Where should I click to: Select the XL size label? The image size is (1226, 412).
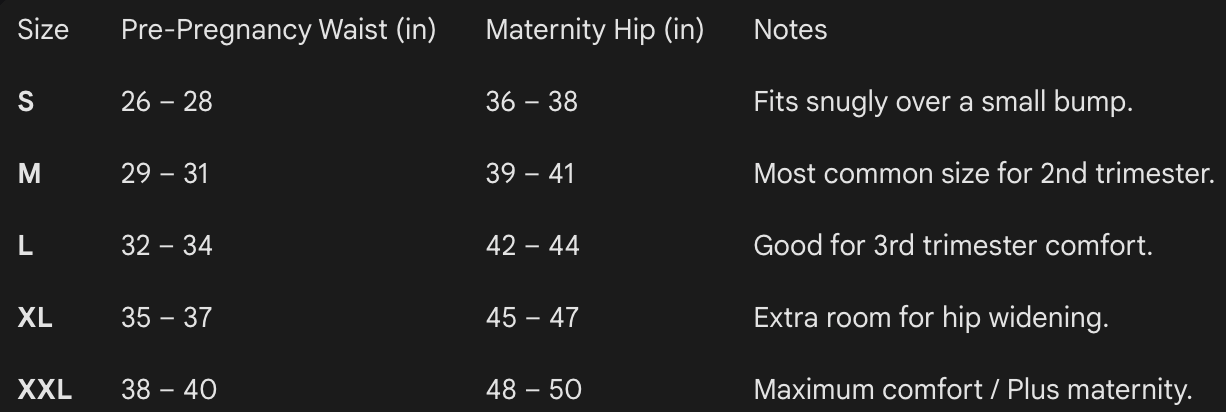(x=35, y=317)
